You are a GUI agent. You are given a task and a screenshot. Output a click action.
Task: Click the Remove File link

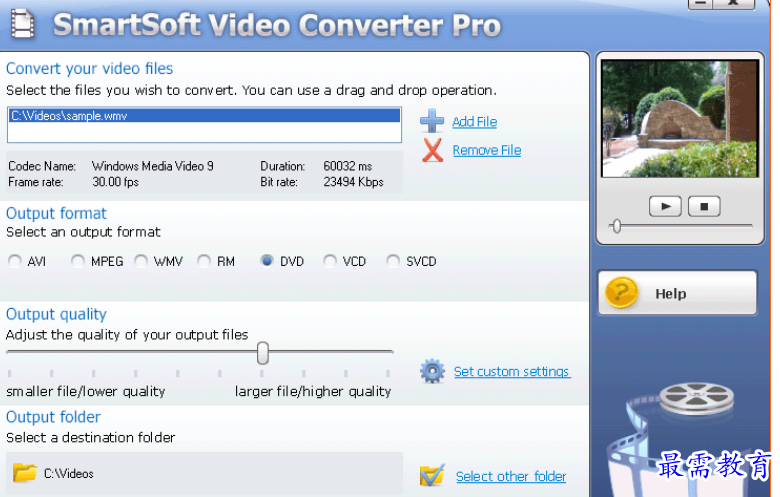pos(487,150)
